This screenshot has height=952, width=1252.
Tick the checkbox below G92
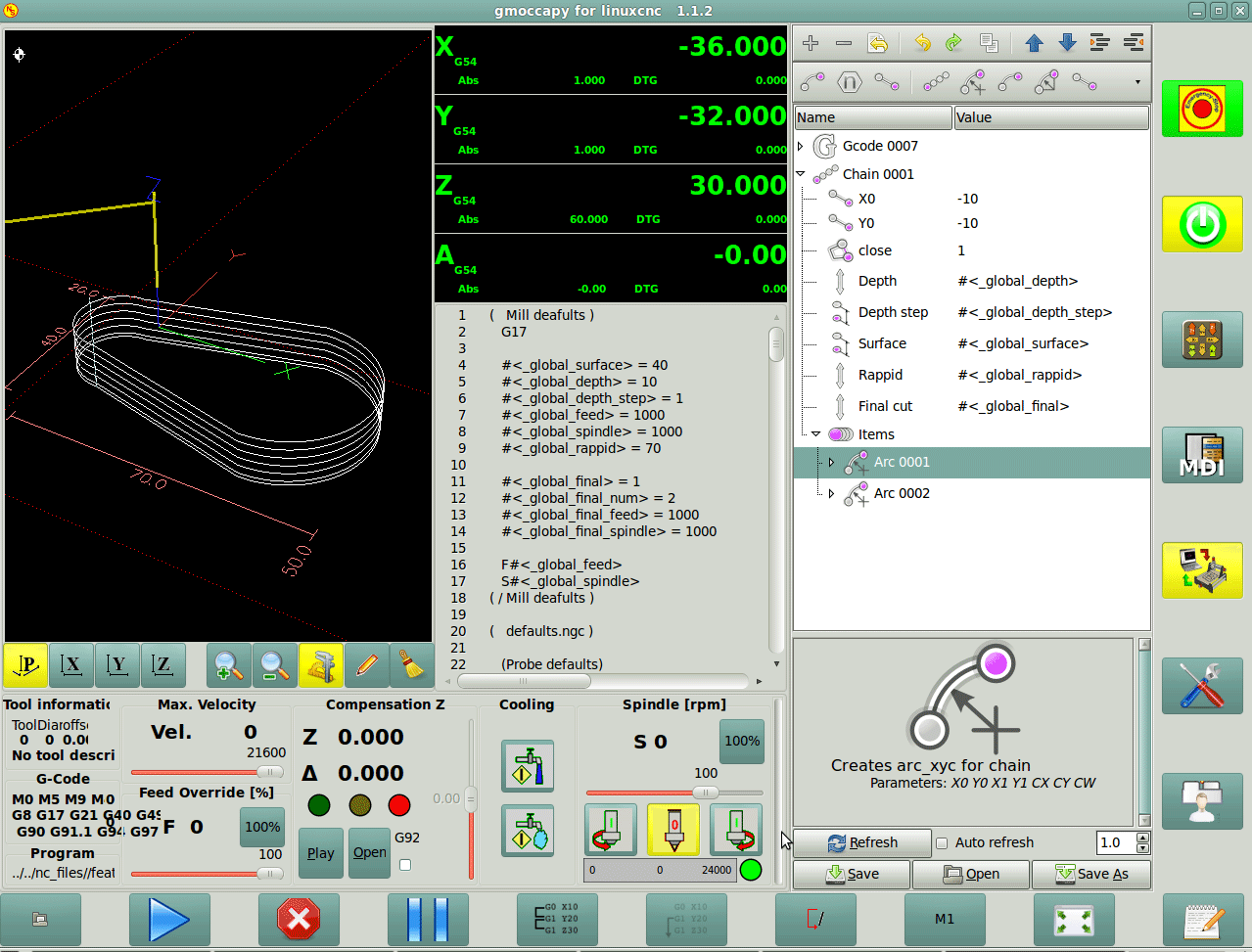click(x=405, y=865)
